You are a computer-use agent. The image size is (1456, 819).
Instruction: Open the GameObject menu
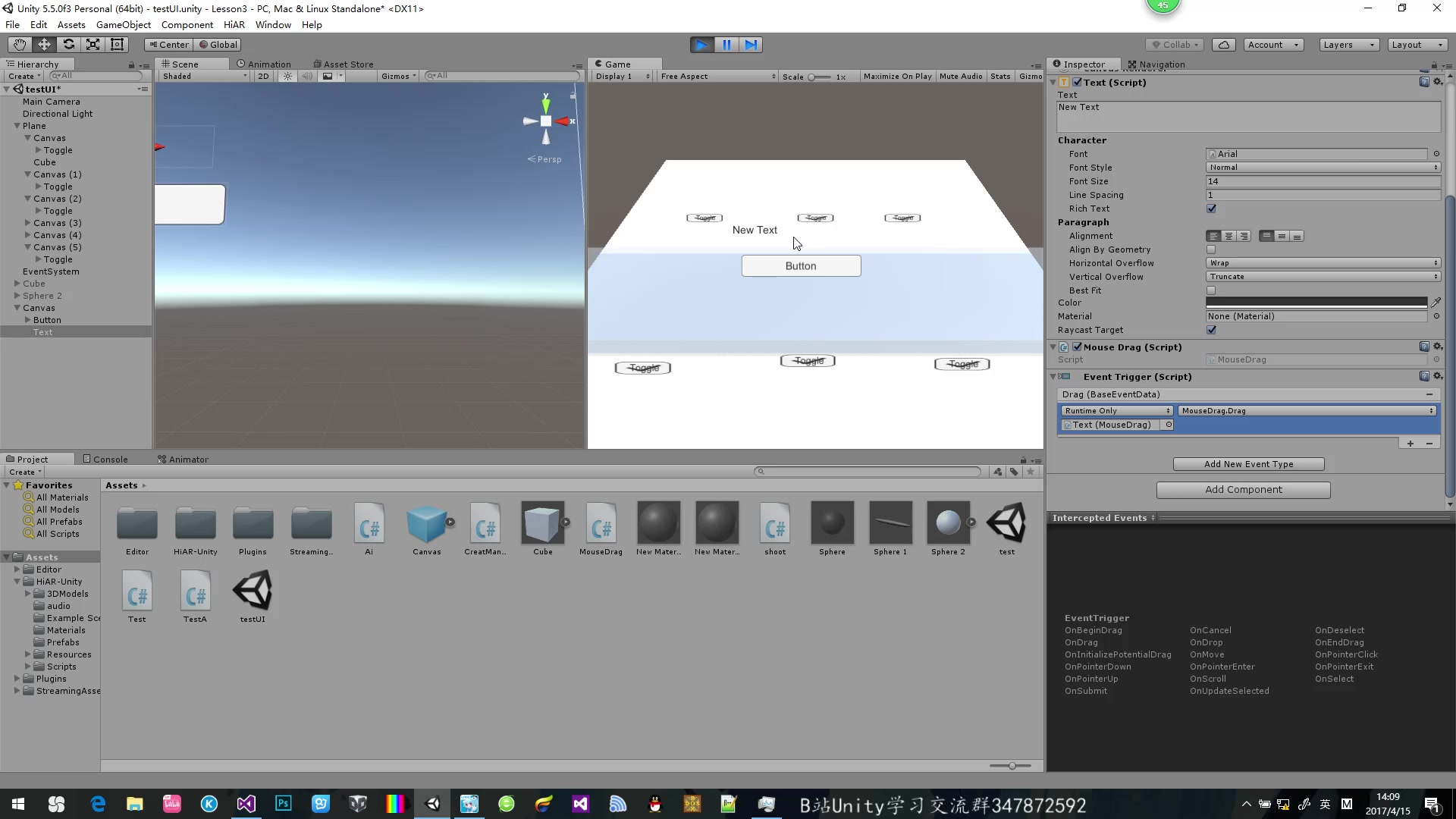tap(124, 24)
